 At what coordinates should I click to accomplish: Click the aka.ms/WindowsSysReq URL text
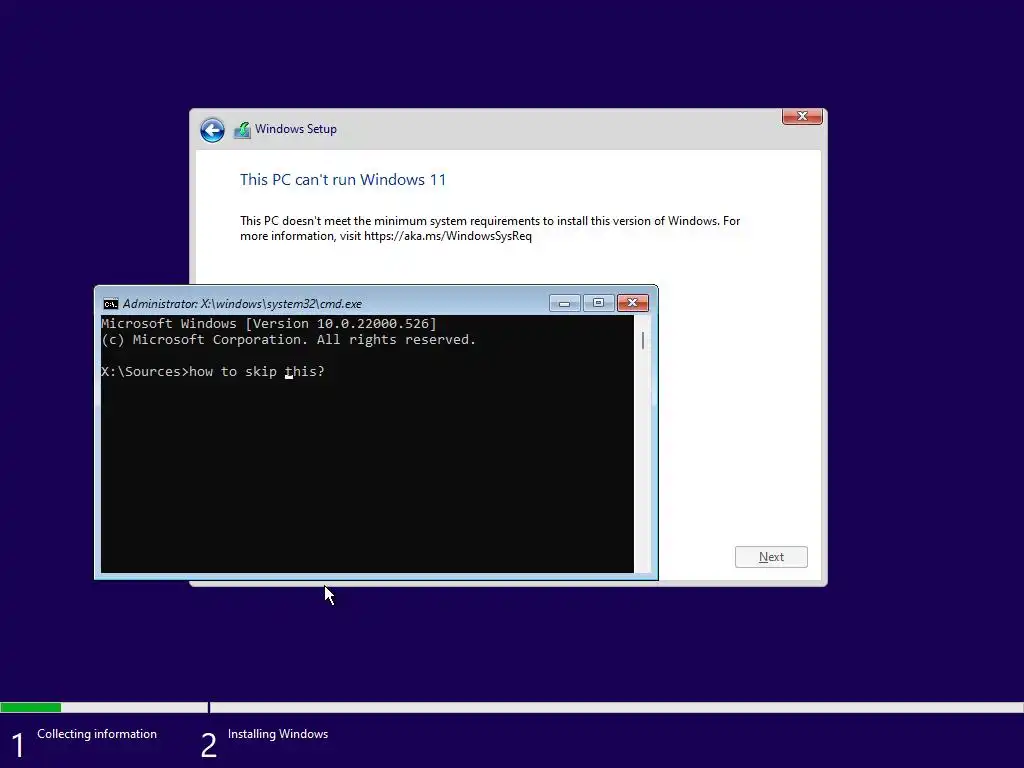(448, 236)
